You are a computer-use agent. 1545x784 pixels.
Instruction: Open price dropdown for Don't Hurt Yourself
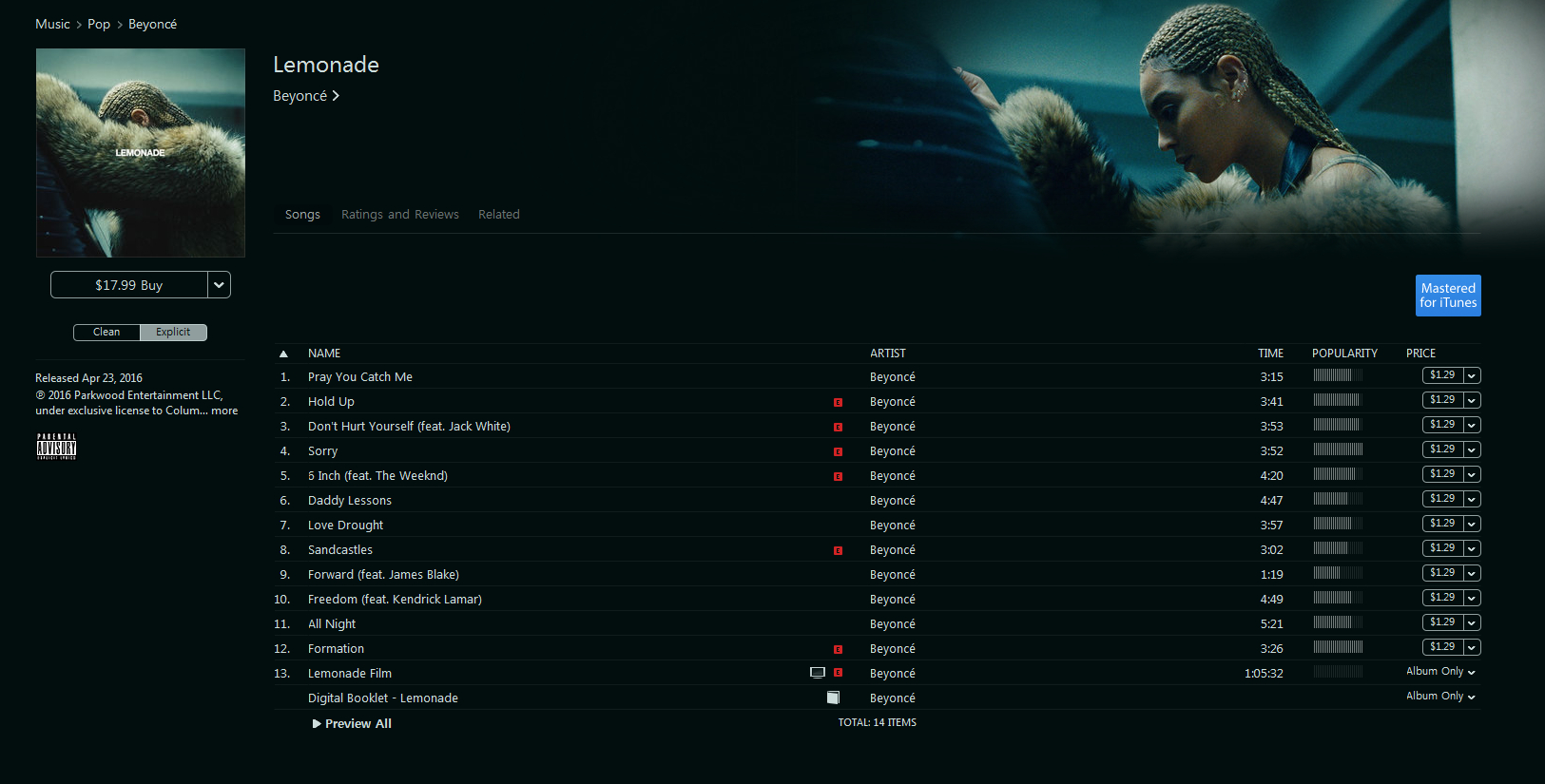pos(1472,426)
